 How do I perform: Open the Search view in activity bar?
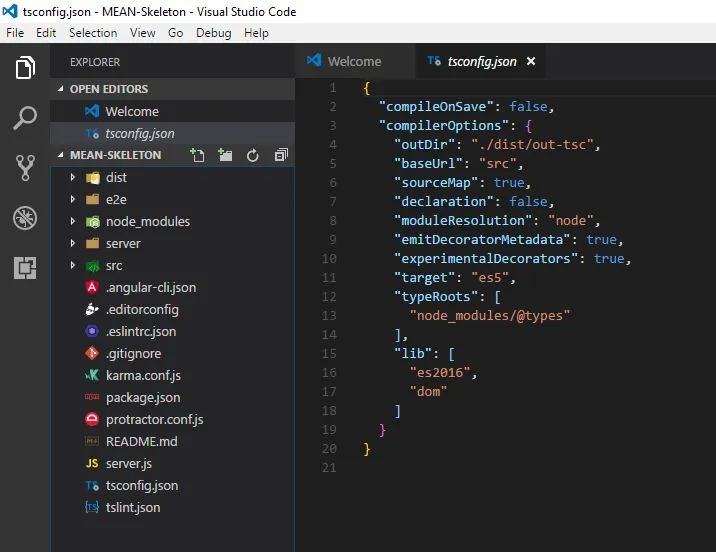[25, 118]
